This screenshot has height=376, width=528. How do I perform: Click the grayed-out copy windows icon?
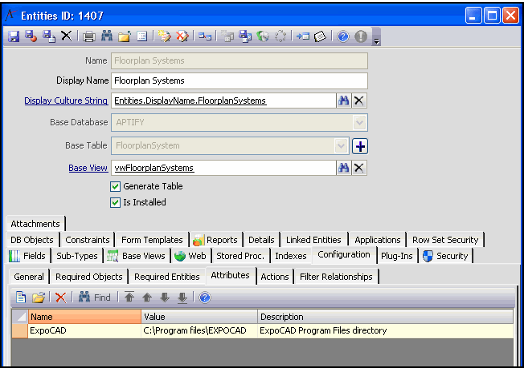[x=228, y=36]
